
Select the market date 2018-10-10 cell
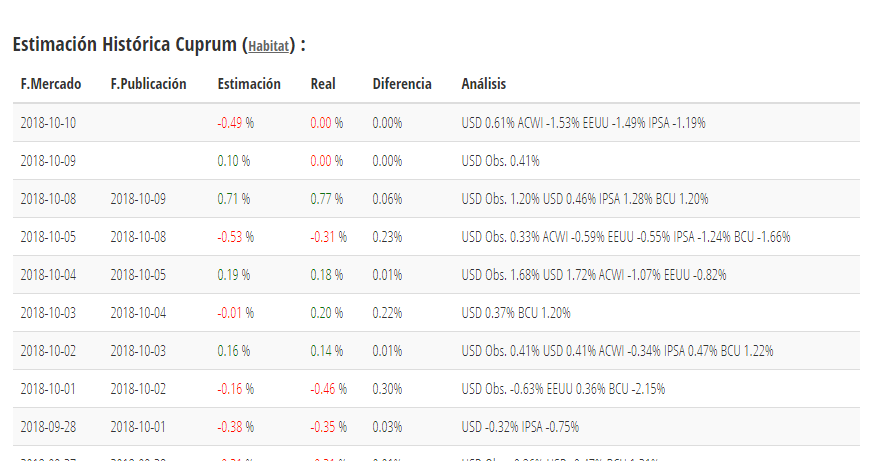pos(48,123)
